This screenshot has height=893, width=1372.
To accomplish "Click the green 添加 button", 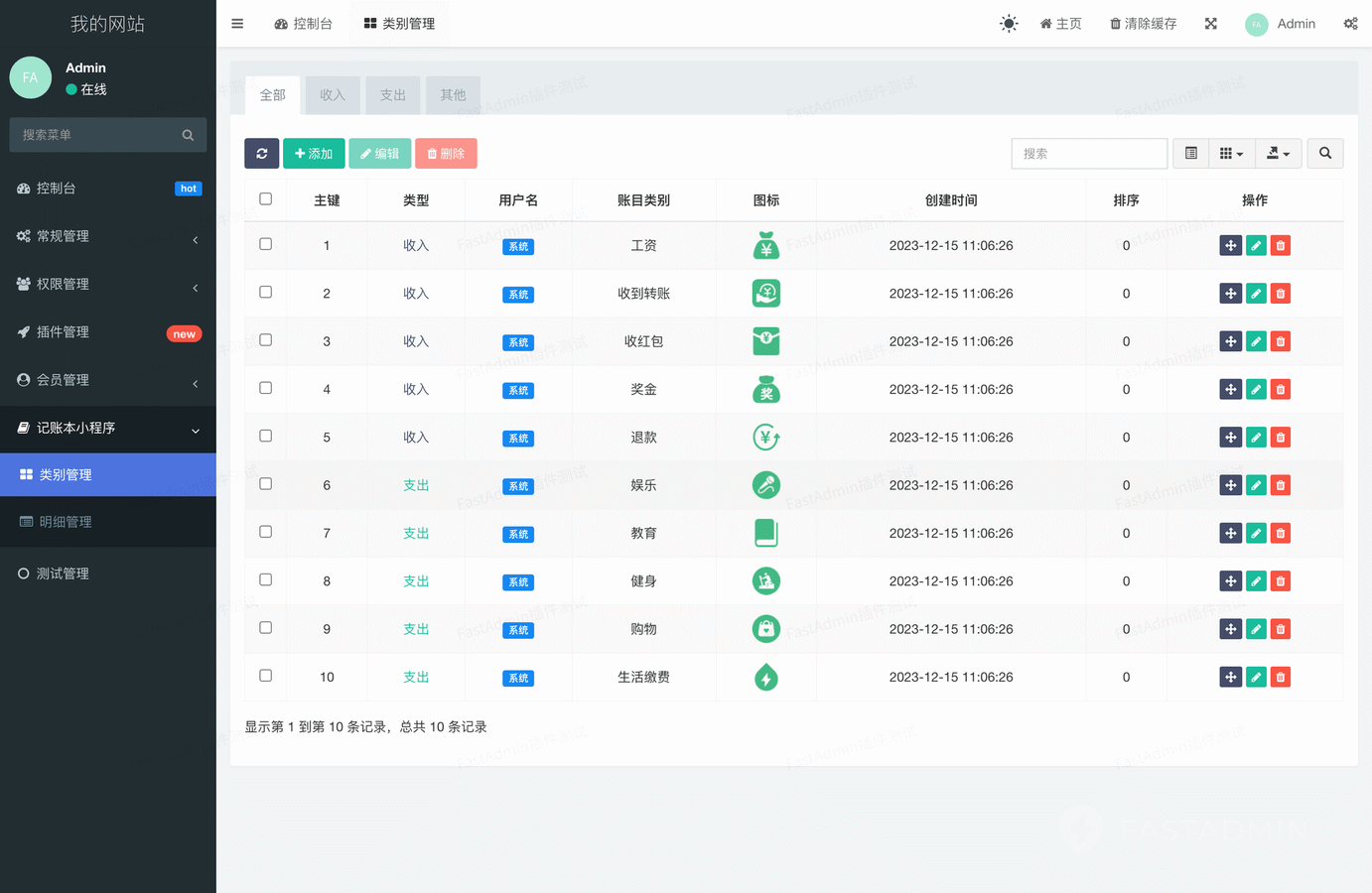I will click(x=314, y=154).
